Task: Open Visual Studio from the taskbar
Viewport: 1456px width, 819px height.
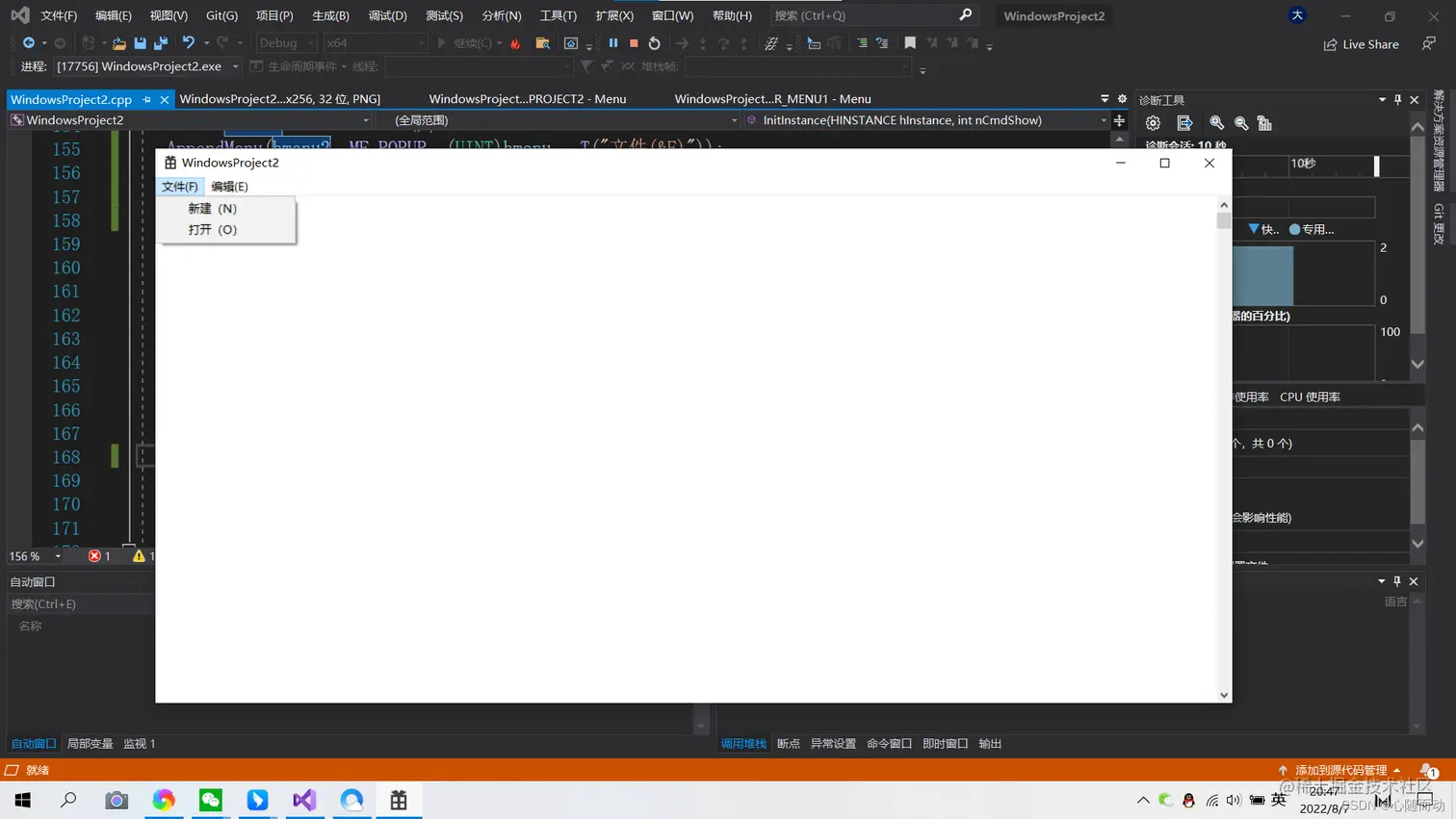Action: click(304, 800)
